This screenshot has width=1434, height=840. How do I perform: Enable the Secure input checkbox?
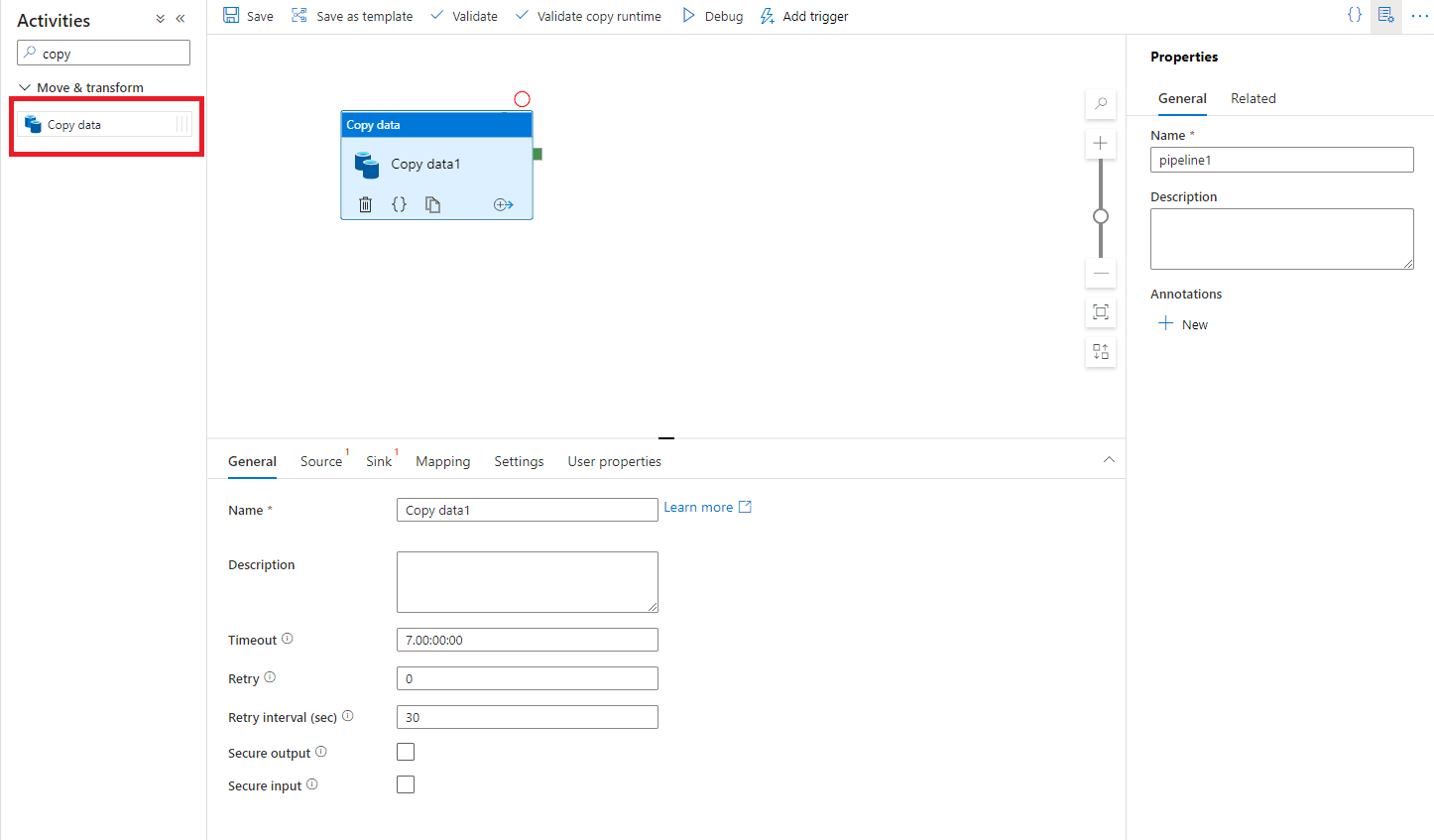click(x=406, y=784)
